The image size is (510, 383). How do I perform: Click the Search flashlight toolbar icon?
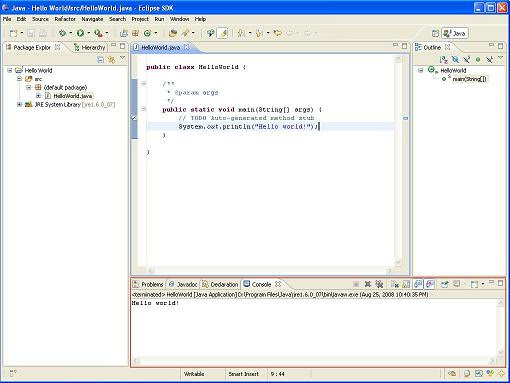coord(185,33)
